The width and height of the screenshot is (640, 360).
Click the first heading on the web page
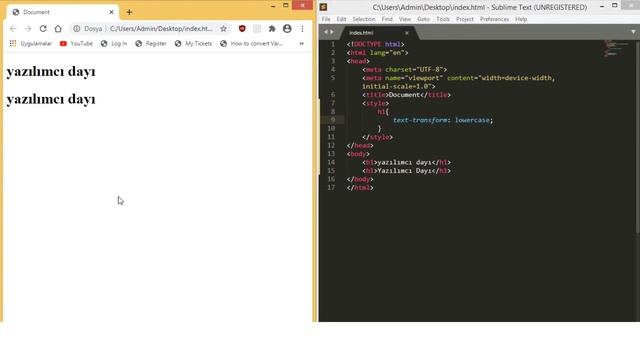51,72
